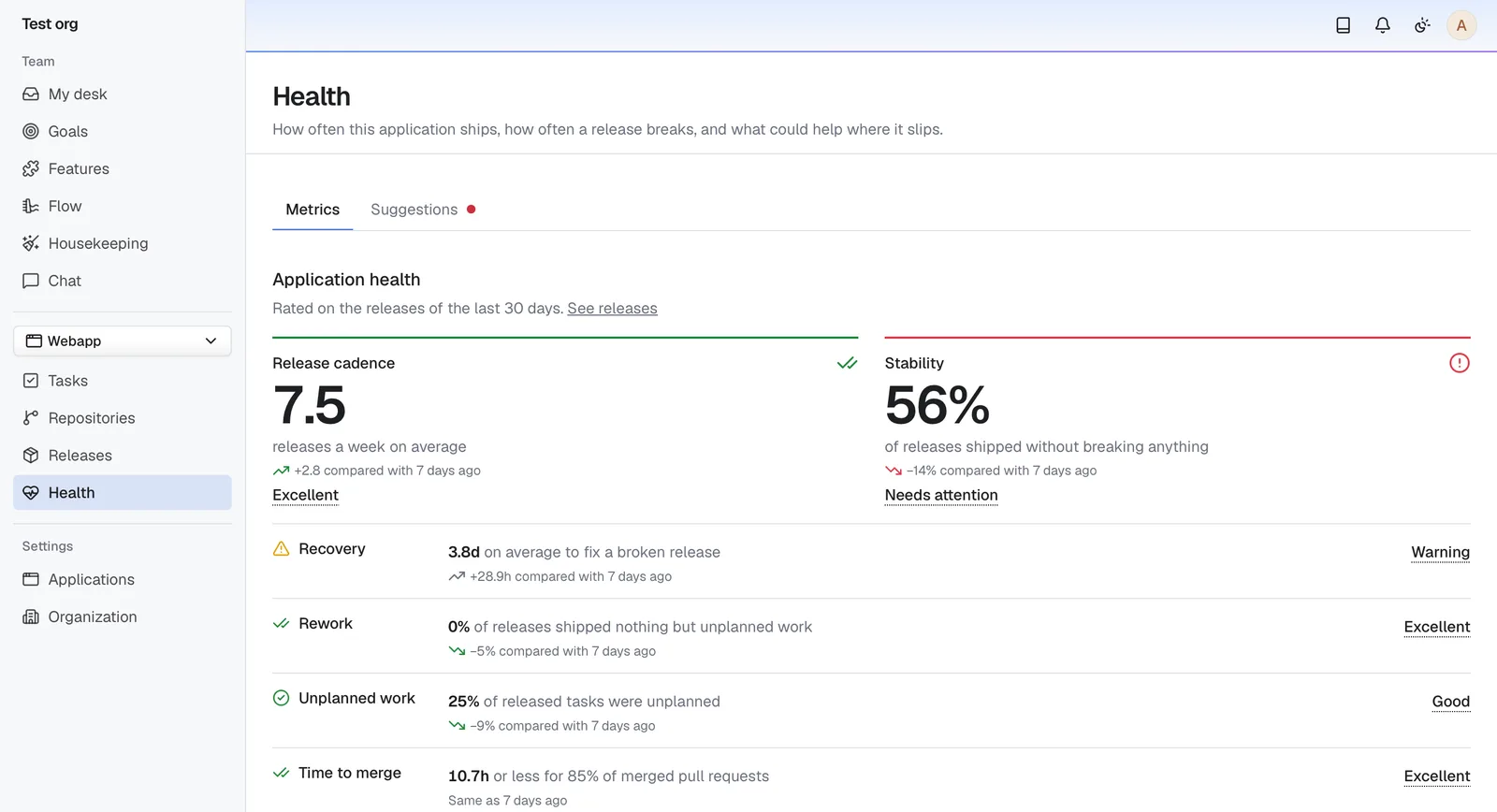Expand the Webapp application dropdown

123,341
